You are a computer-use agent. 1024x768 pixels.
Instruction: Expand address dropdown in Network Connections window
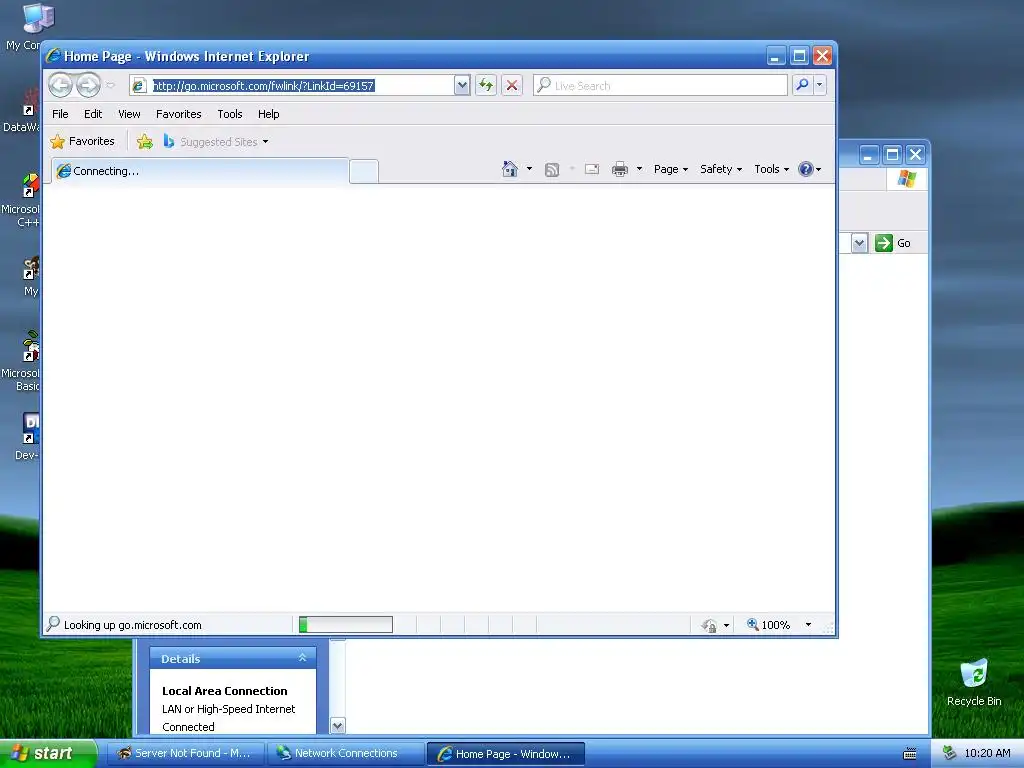click(859, 243)
